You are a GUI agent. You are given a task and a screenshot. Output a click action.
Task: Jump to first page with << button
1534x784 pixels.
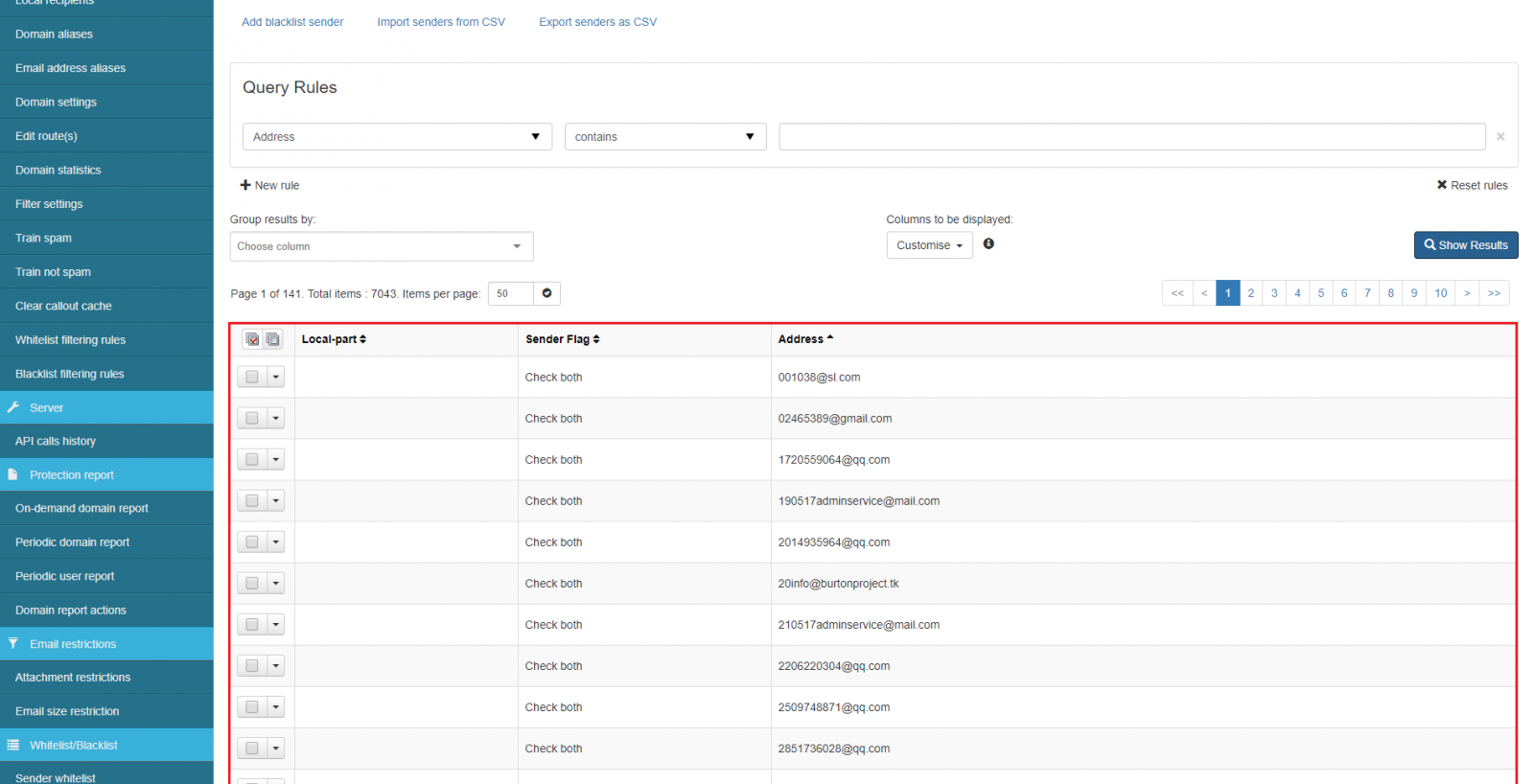tap(1177, 293)
